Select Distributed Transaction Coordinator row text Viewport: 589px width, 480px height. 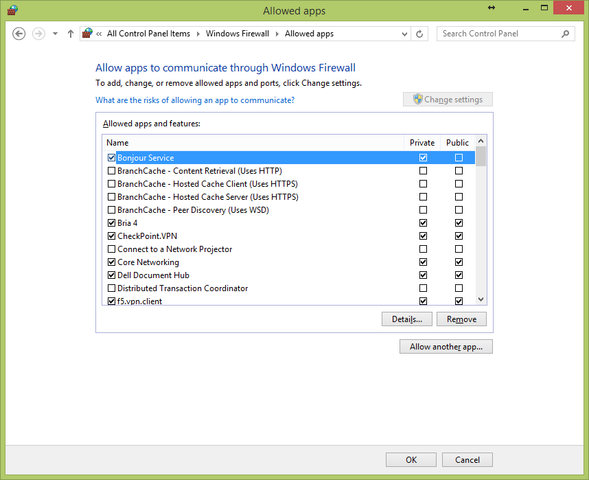pyautogui.click(x=183, y=288)
